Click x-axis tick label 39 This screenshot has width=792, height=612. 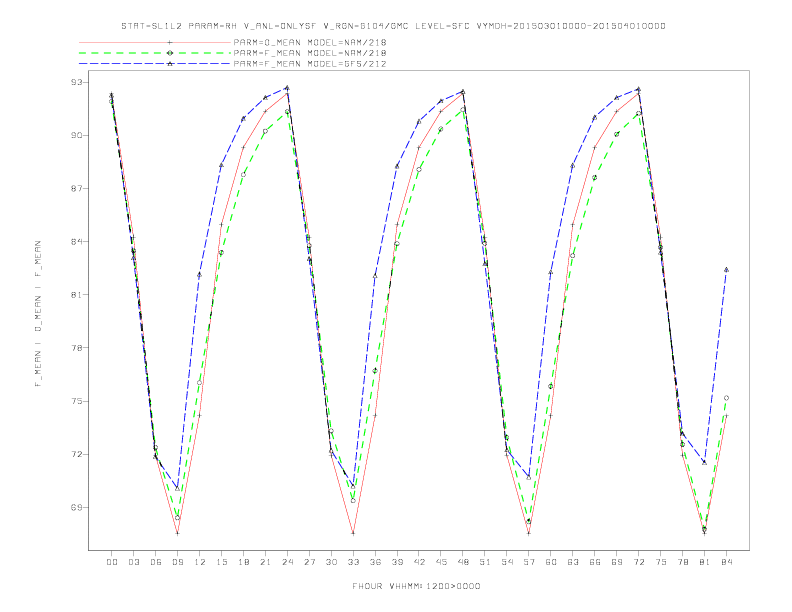pyautogui.click(x=397, y=562)
